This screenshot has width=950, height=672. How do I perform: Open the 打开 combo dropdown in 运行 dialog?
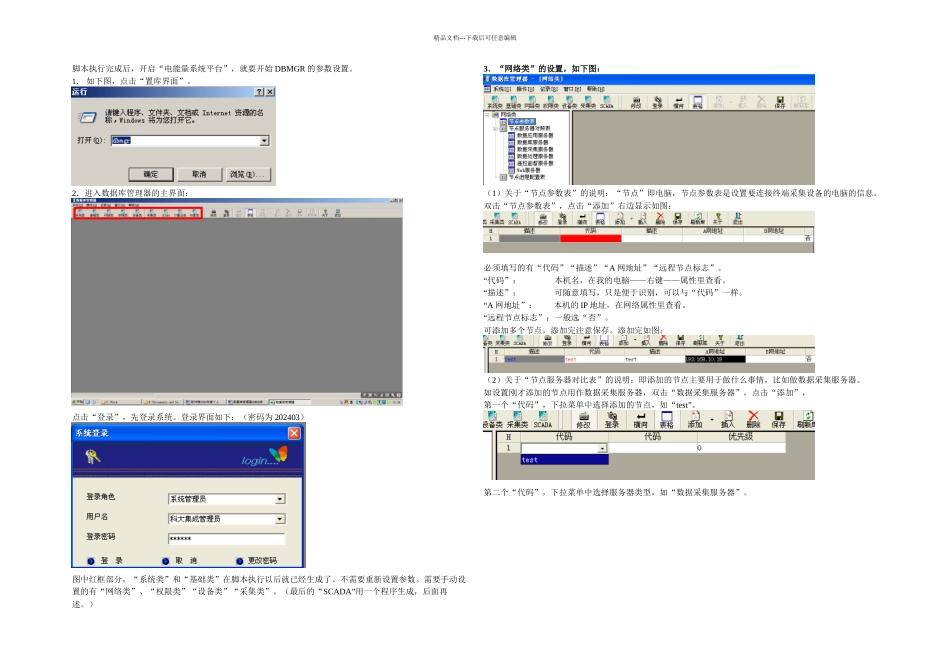(264, 141)
